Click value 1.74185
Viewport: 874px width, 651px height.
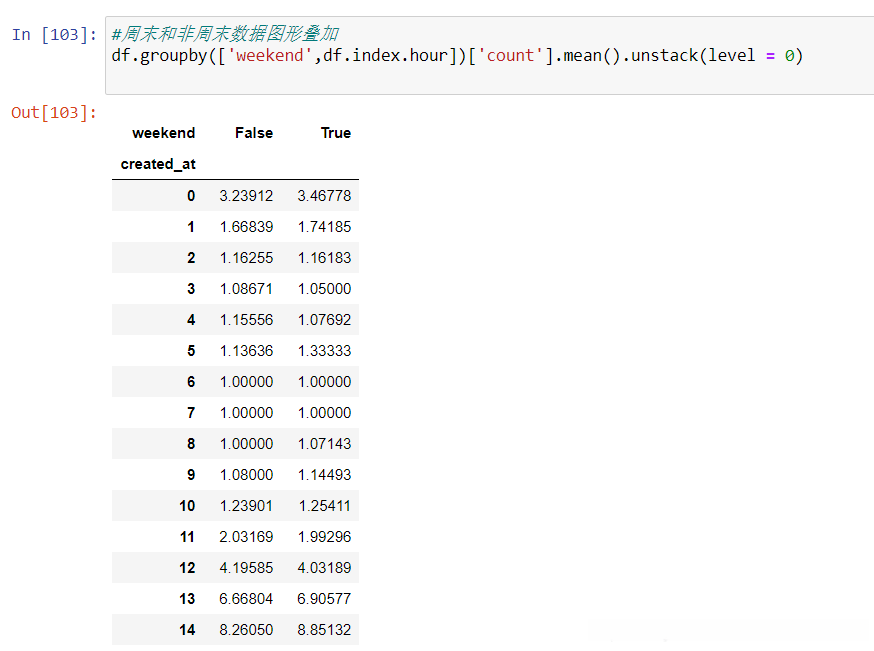coord(324,227)
